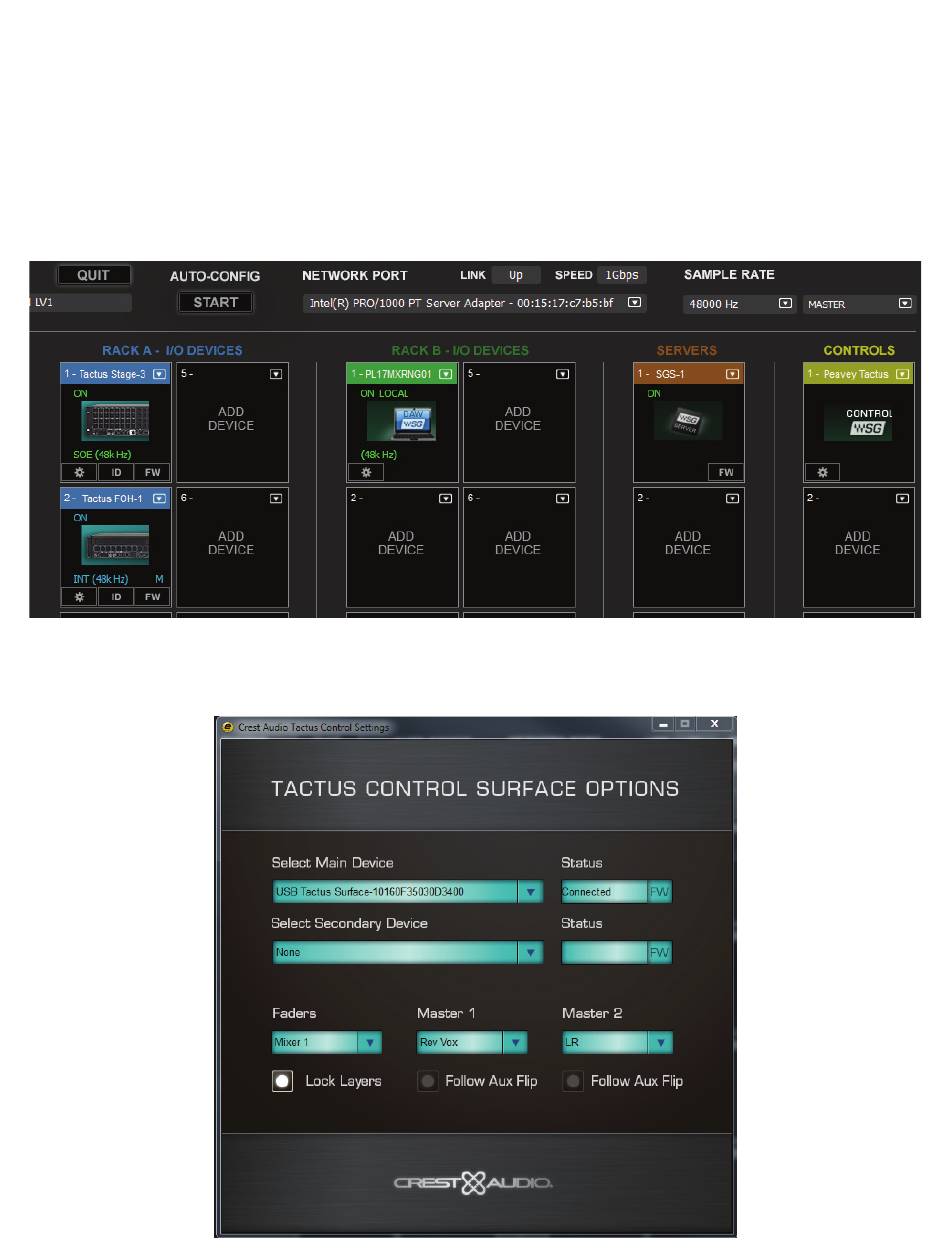Screen dimensions: 950x1248
Task: Open Master 2 LR dropdown
Action: pyautogui.click(x=660, y=1043)
